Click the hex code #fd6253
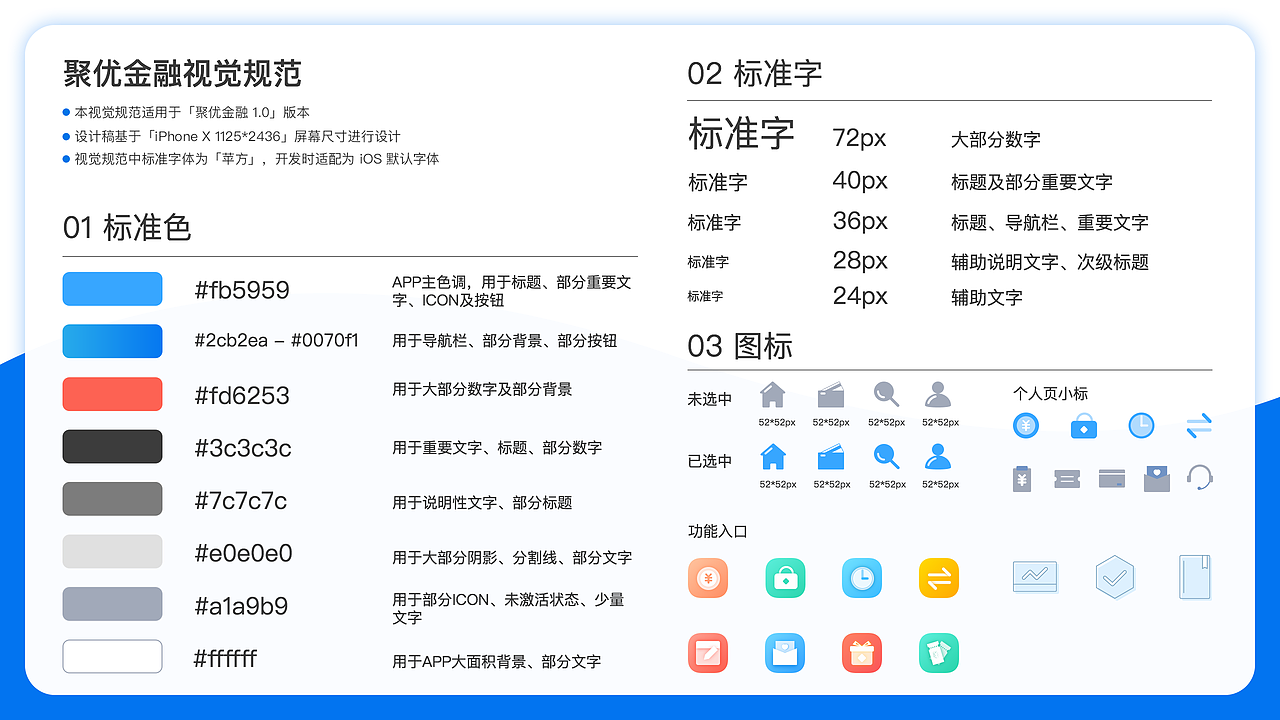The height and width of the screenshot is (720, 1280). (x=242, y=395)
